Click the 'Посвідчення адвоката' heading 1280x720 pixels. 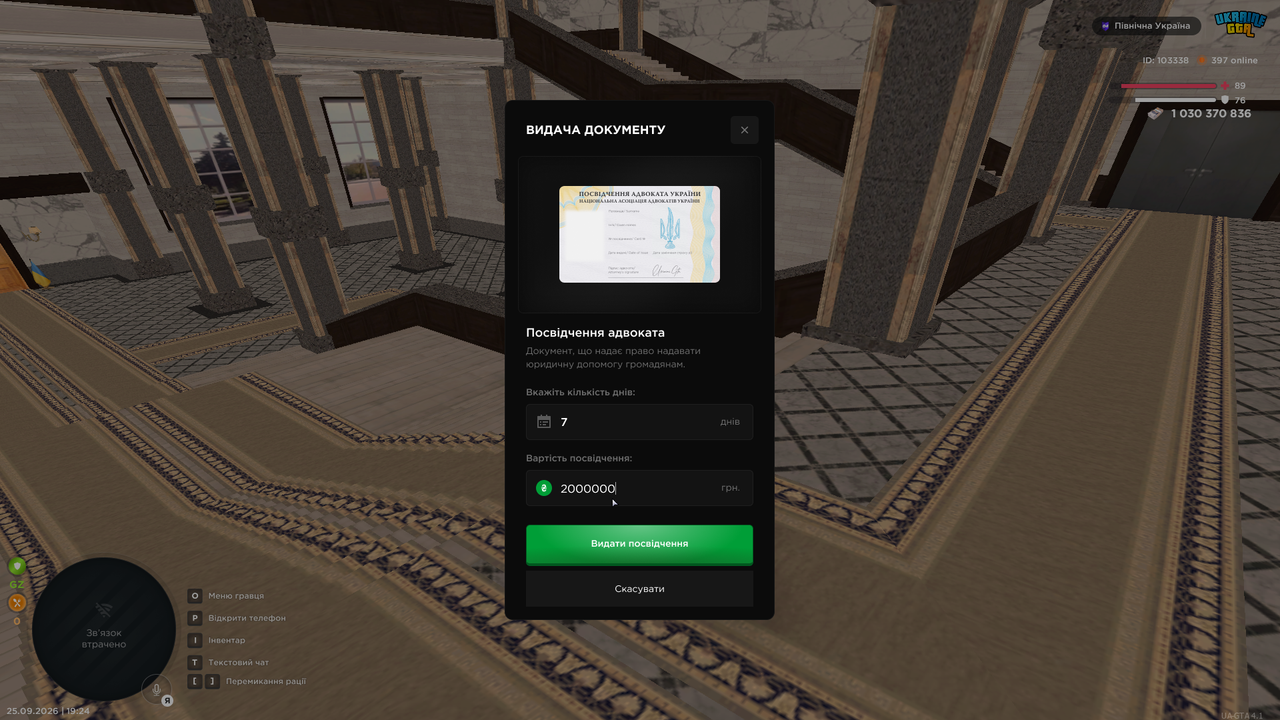[595, 333]
